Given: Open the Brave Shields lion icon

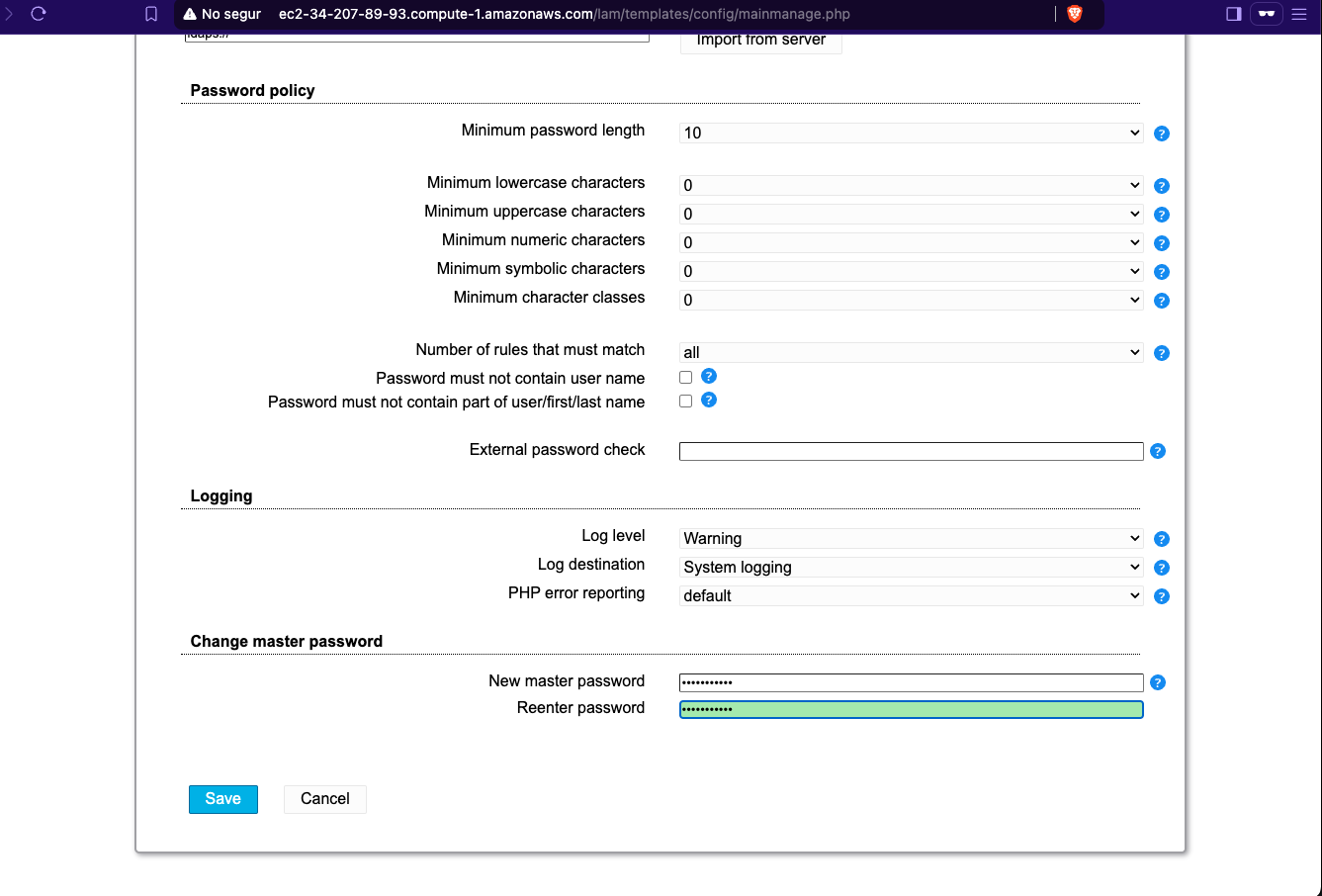Looking at the screenshot, I should click(x=1075, y=14).
